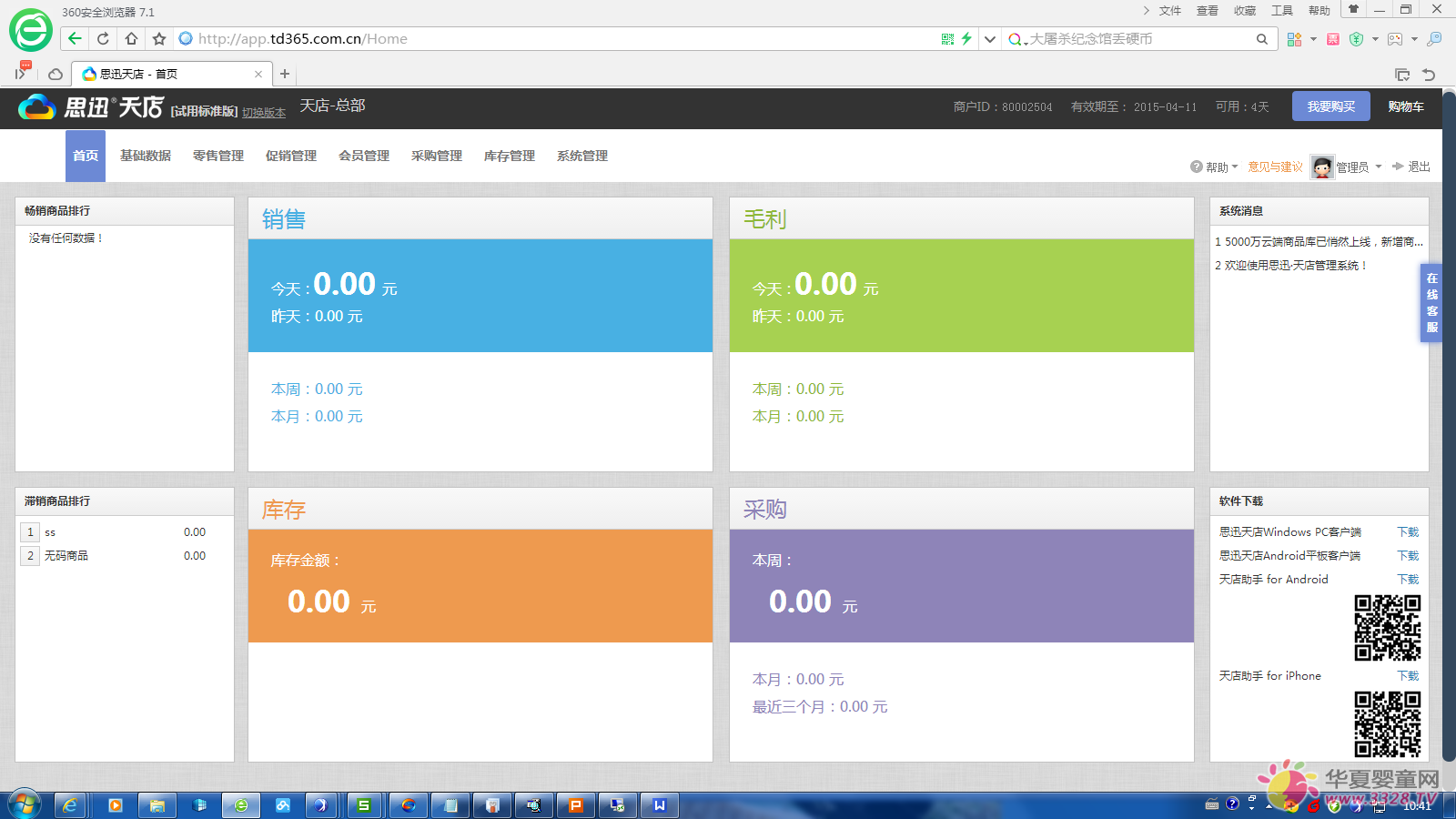
Task: Click the 切换版本 link
Action: click(264, 113)
